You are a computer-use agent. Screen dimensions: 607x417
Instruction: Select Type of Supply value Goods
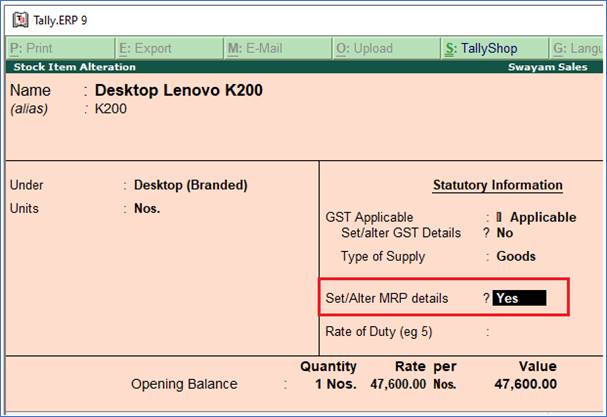(x=516, y=256)
